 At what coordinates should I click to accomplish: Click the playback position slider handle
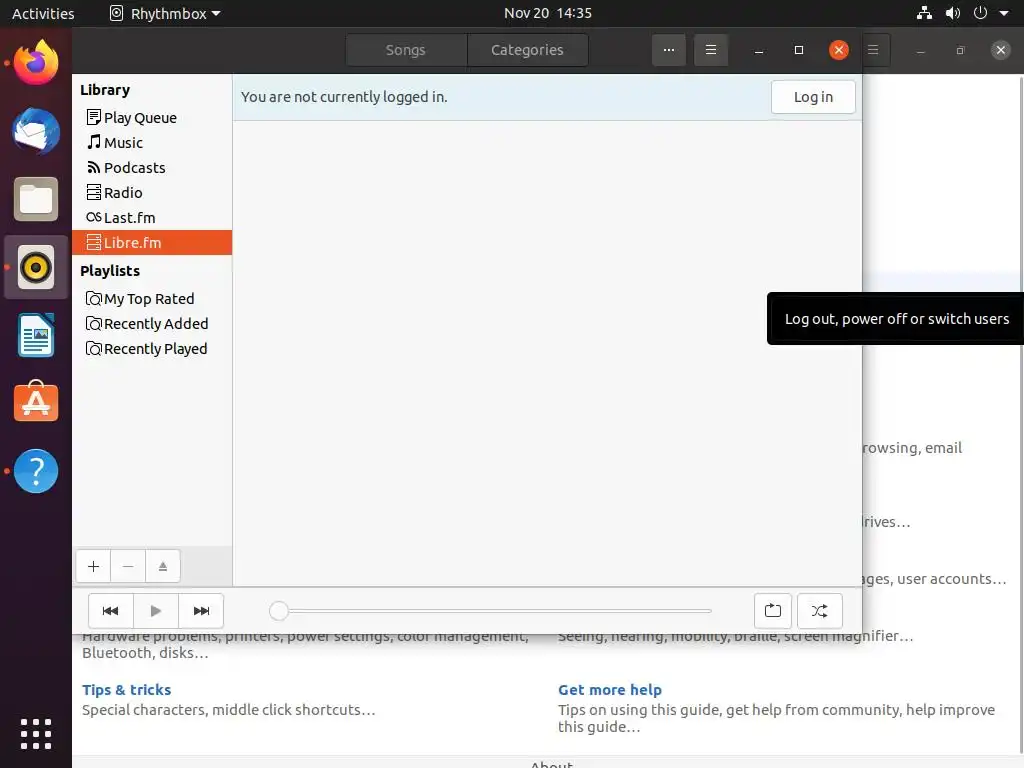pyautogui.click(x=279, y=611)
